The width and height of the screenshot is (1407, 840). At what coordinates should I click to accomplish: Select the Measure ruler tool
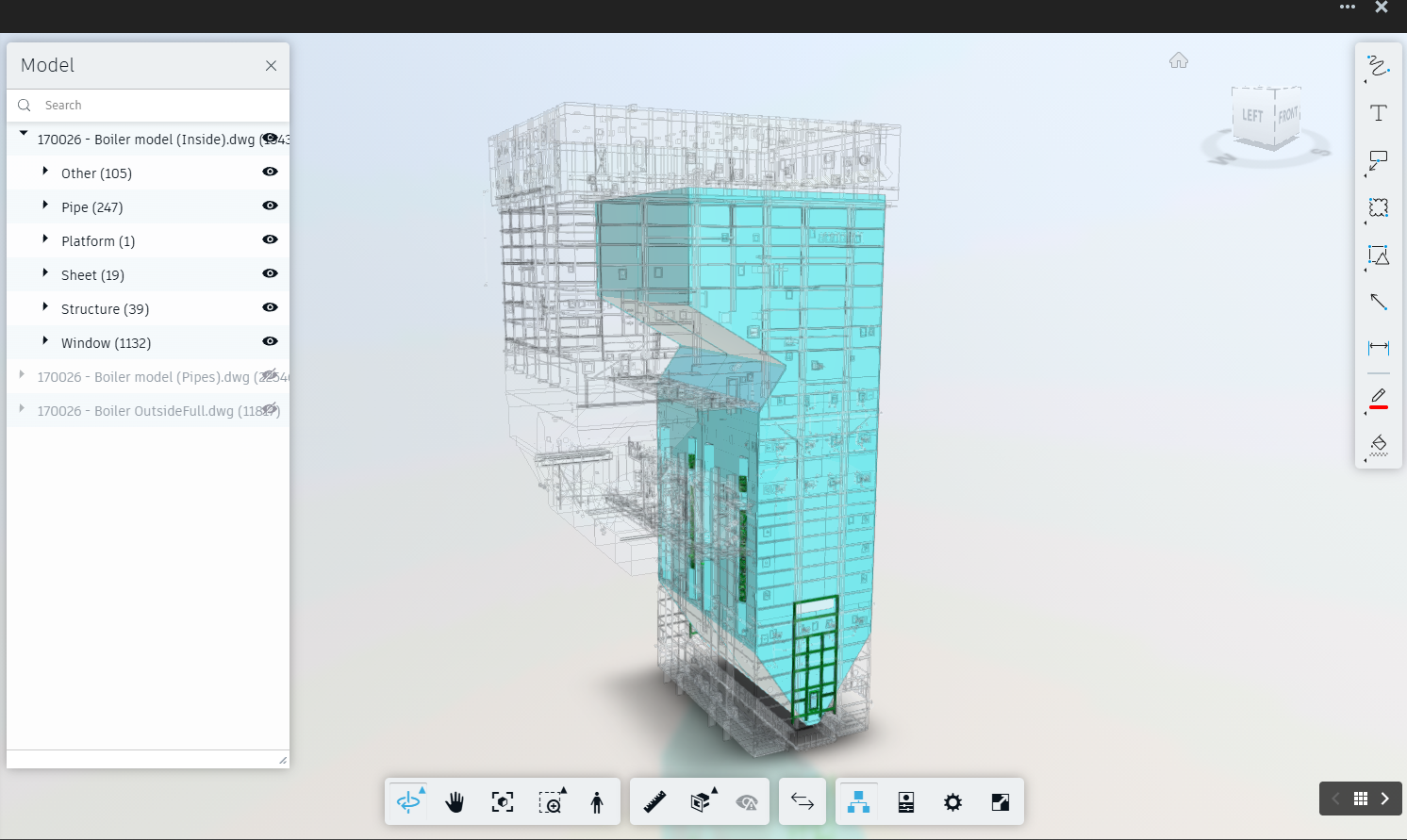[x=654, y=801]
